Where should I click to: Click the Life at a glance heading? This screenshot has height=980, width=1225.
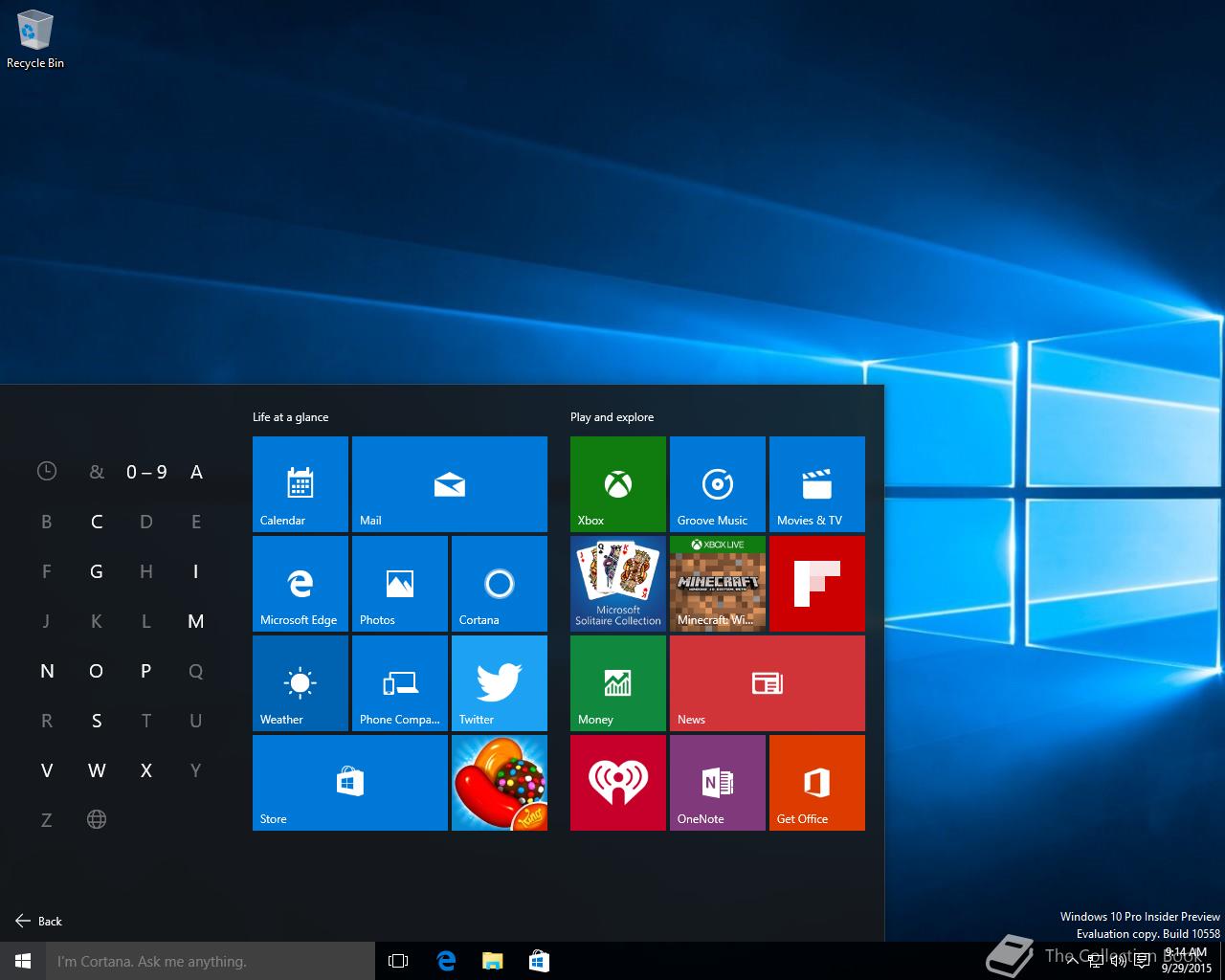point(290,417)
